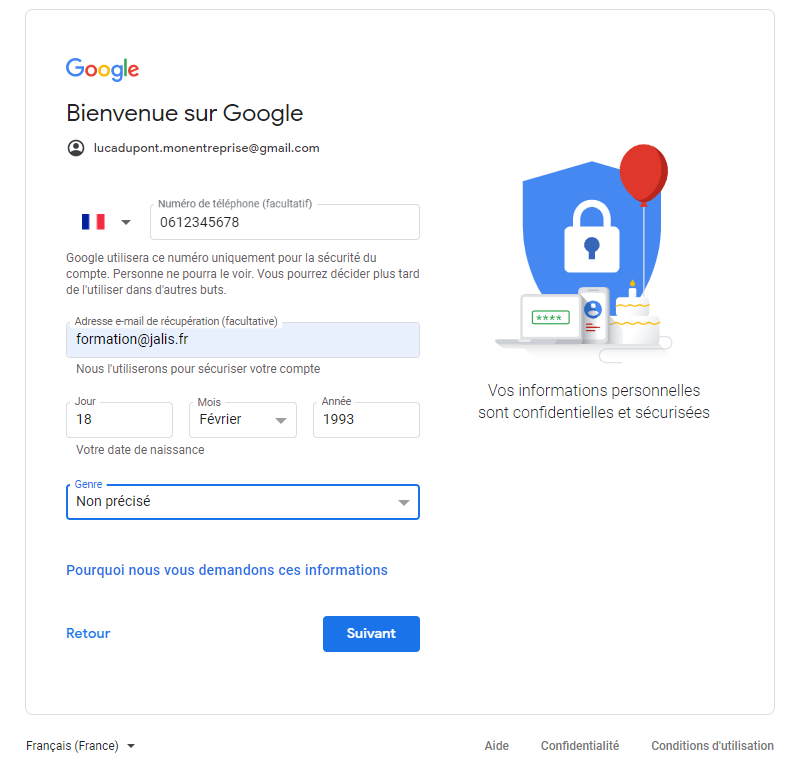
Task: Click the Google logo
Action: coord(102,69)
